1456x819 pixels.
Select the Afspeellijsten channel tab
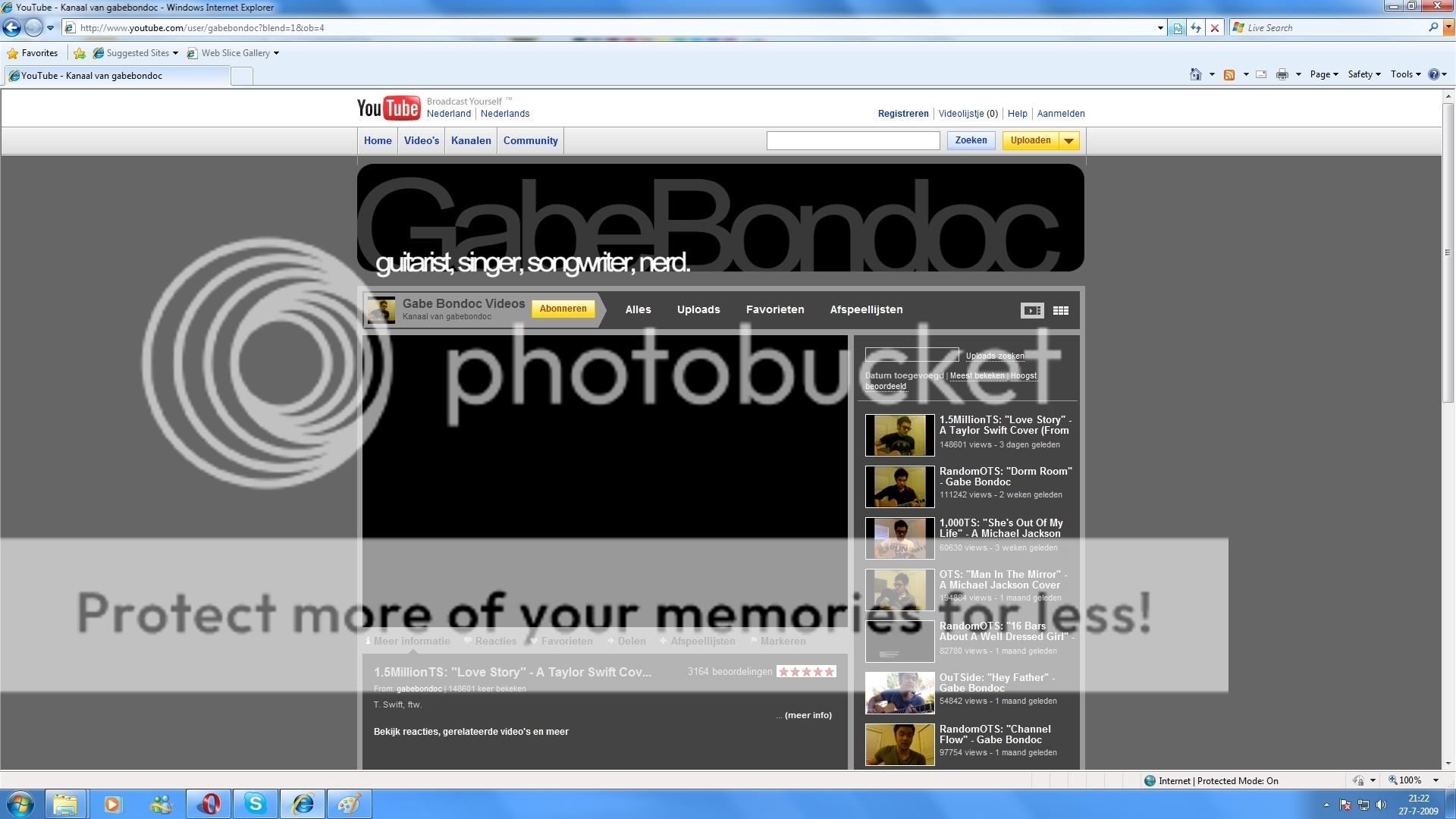(866, 309)
